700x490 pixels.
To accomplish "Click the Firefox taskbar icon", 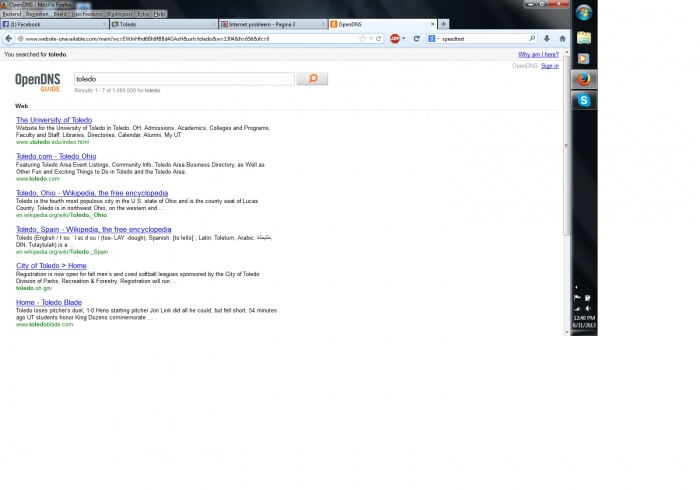I will coord(583,79).
